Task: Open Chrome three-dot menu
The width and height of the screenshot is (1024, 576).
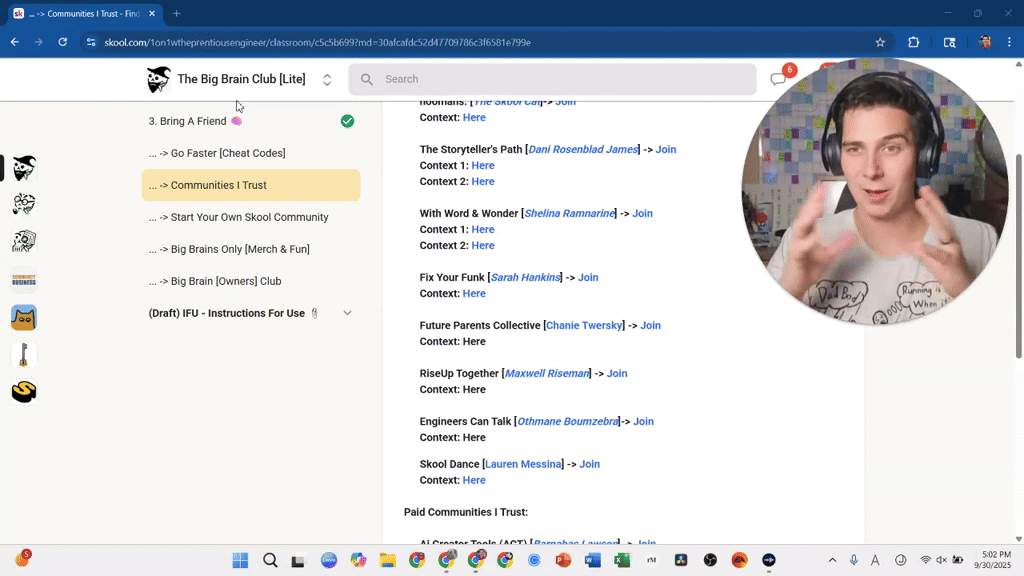Action: 1010,42
